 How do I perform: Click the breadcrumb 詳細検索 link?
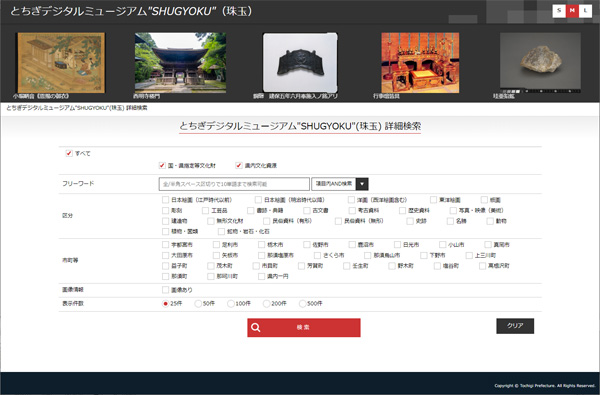tap(137, 108)
